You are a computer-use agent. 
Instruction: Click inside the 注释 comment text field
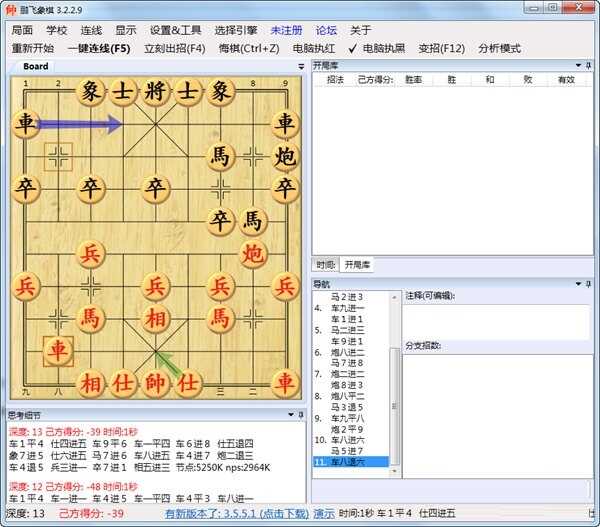(x=496, y=320)
